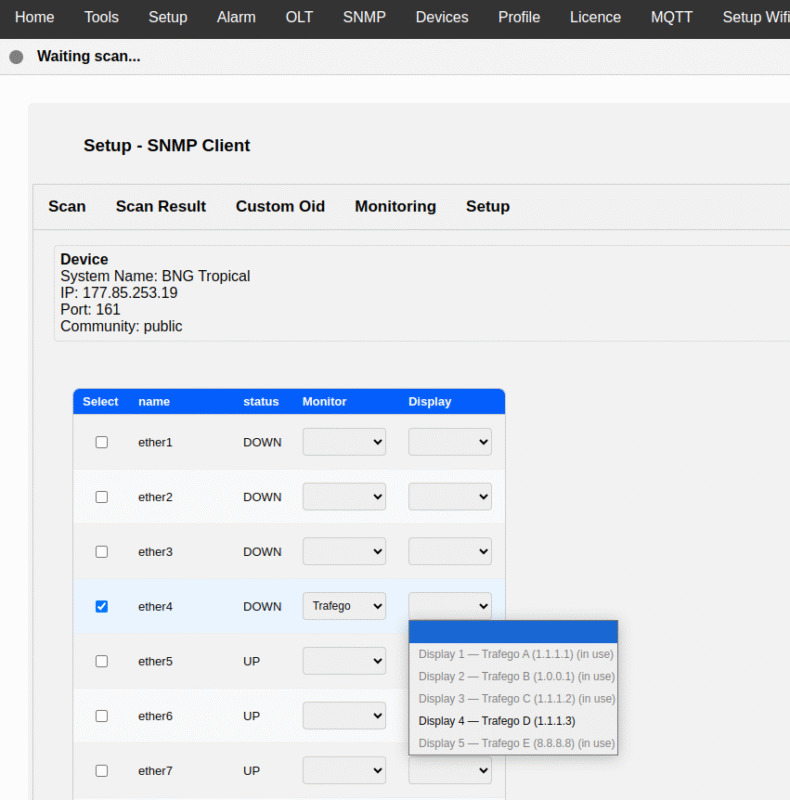Image resolution: width=790 pixels, height=800 pixels.
Task: Open the ether4 Monitor dropdown showing Trafego
Action: [x=344, y=606]
